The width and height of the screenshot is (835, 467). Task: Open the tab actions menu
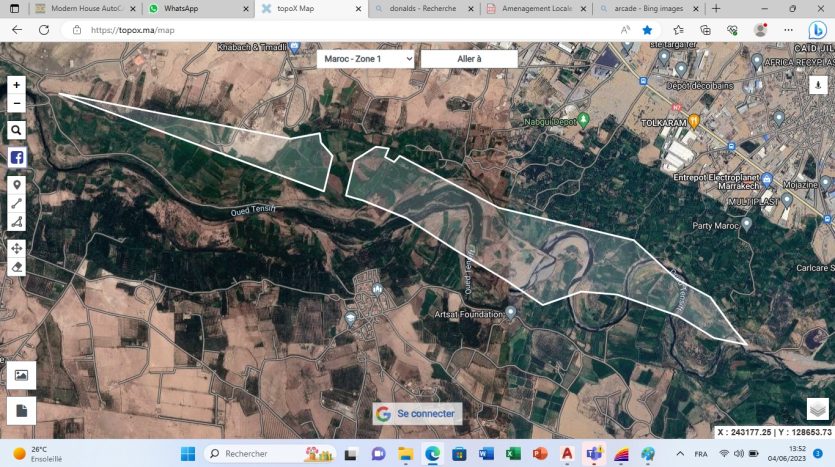[14, 9]
